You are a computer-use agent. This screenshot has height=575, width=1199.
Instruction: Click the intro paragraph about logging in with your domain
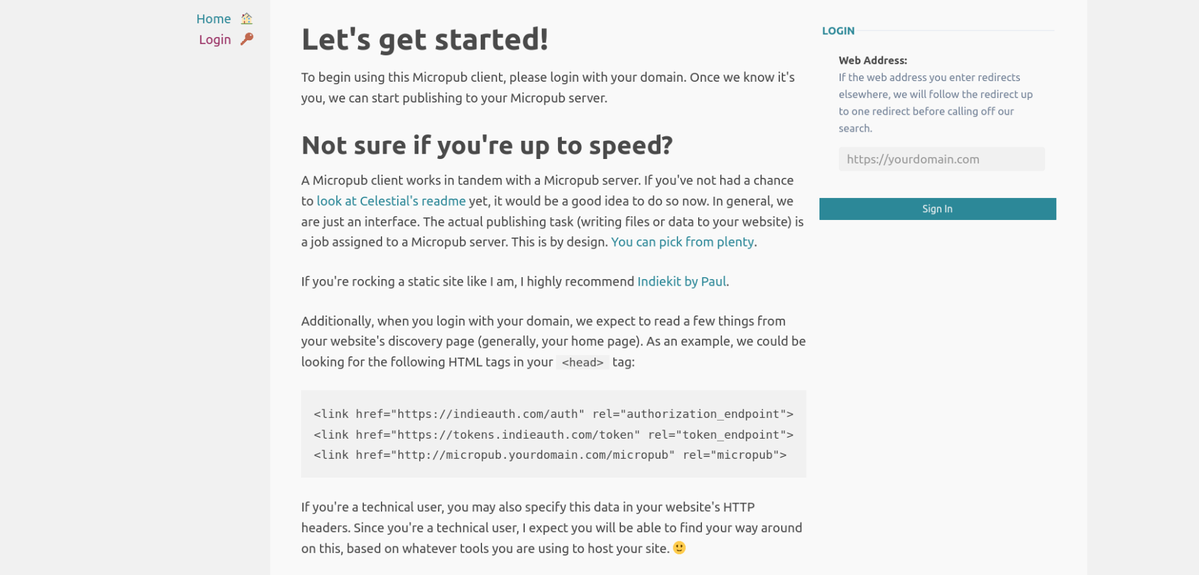[548, 88]
